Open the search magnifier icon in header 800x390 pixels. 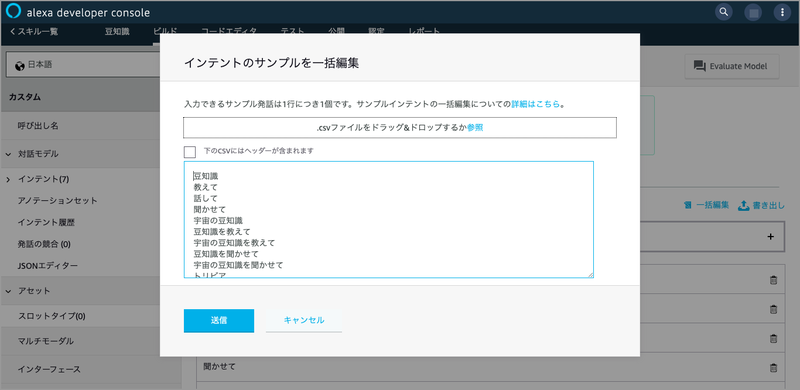point(723,12)
